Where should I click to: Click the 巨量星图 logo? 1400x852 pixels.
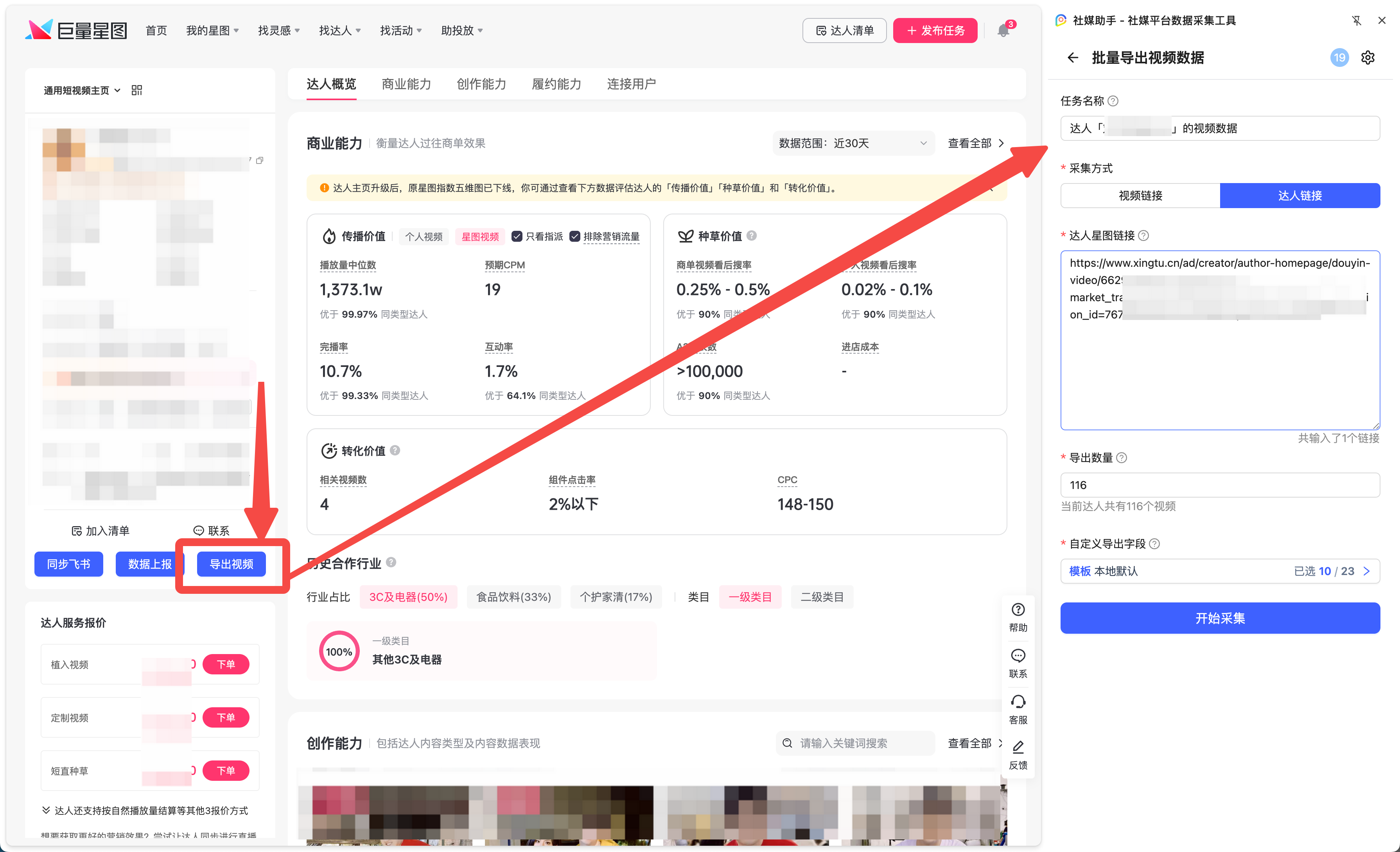[76, 30]
